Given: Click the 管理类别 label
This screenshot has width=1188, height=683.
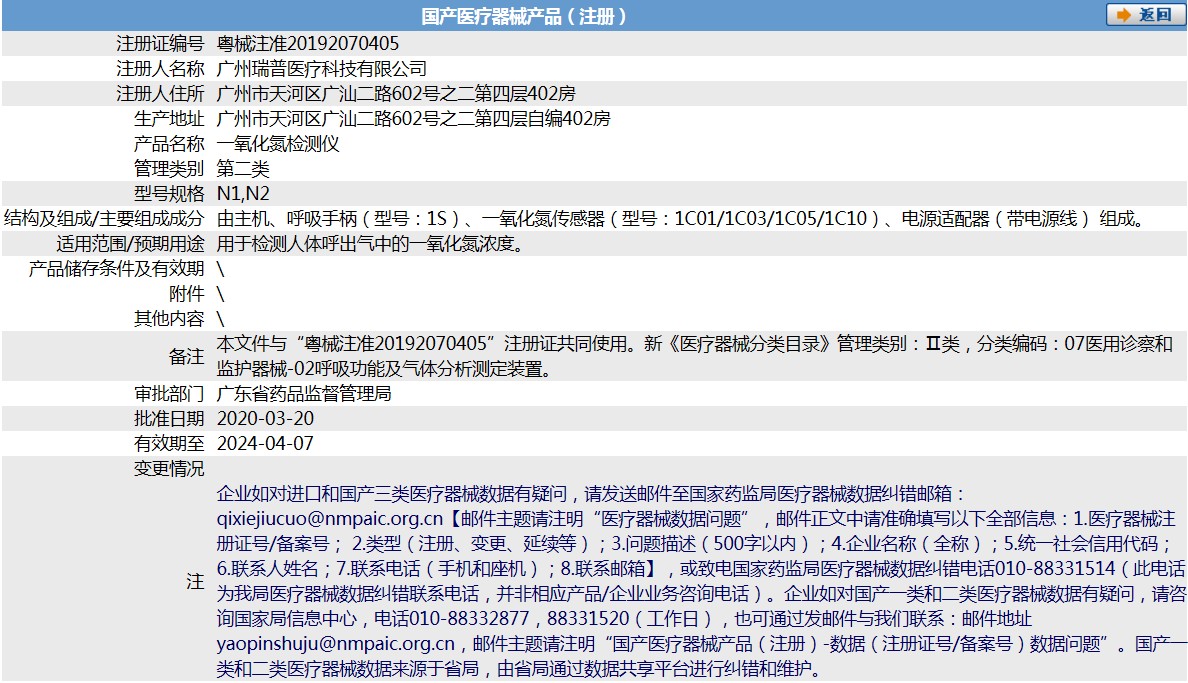Looking at the screenshot, I should click(169, 168).
